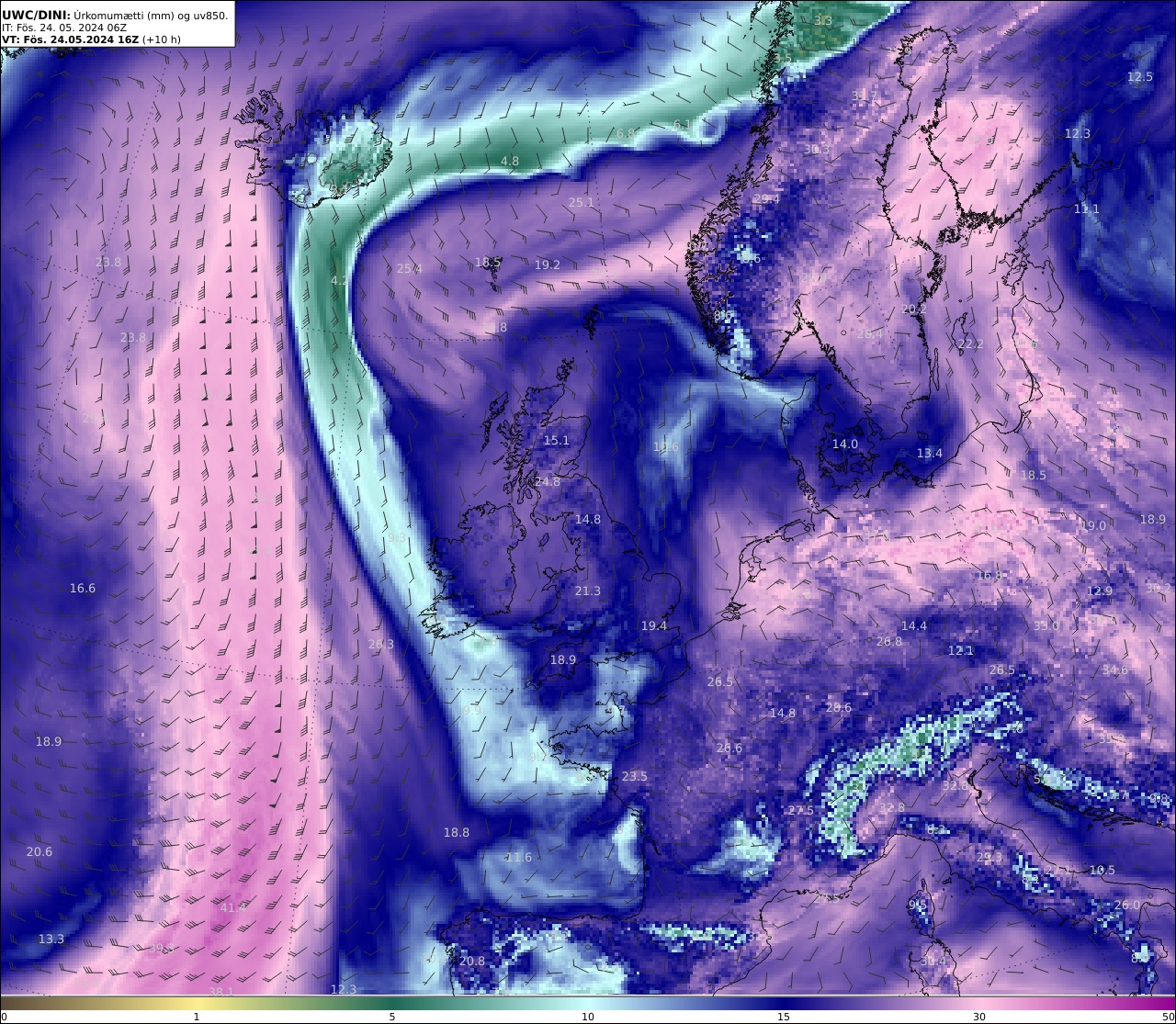1176x1024 pixels.
Task: Click the 19.4 map value
Action: (x=654, y=626)
